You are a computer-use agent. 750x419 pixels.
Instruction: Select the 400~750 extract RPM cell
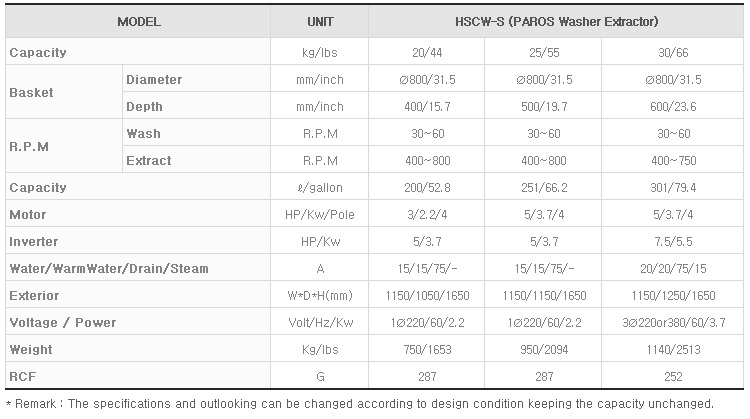tap(673, 161)
